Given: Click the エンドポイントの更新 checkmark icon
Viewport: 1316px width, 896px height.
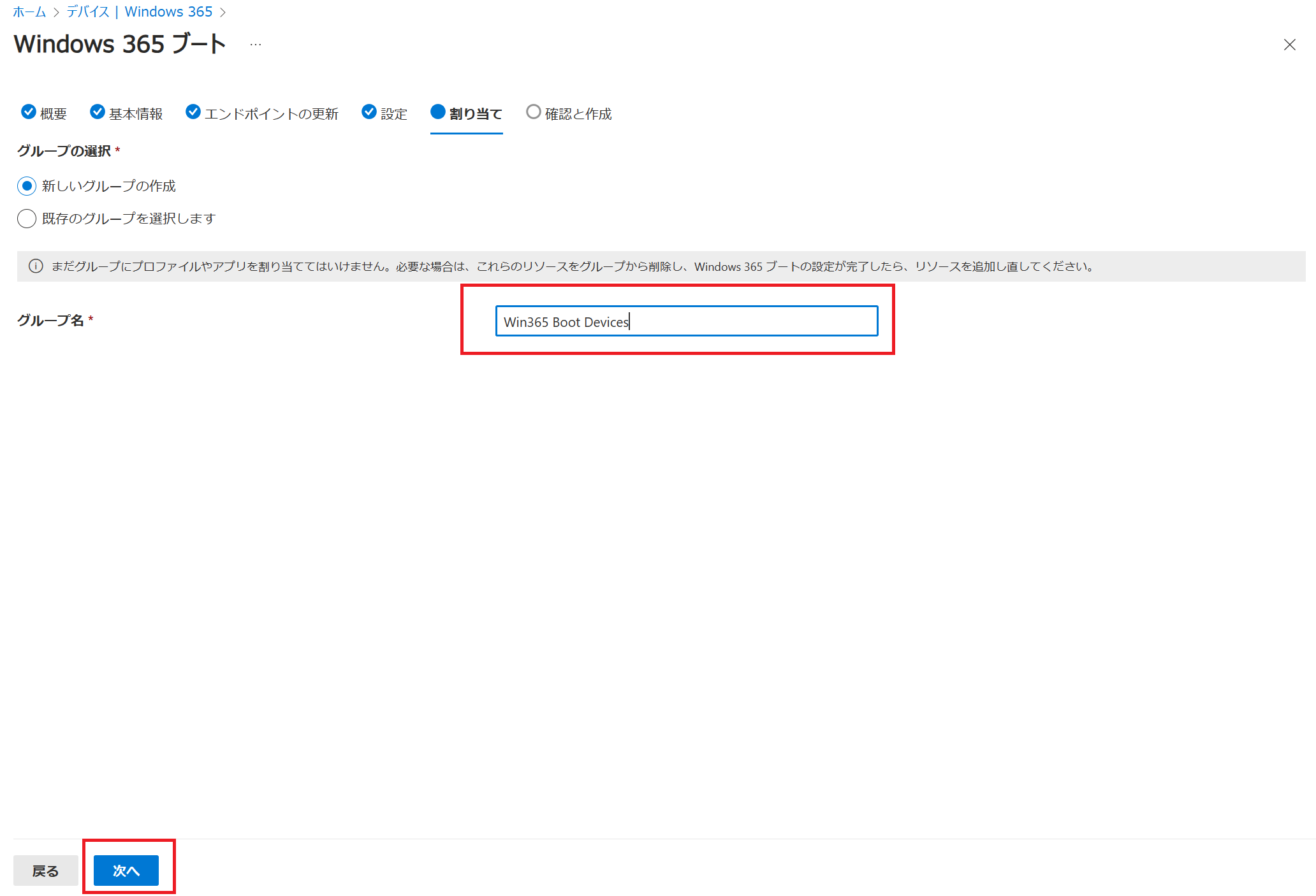Looking at the screenshot, I should tap(193, 112).
